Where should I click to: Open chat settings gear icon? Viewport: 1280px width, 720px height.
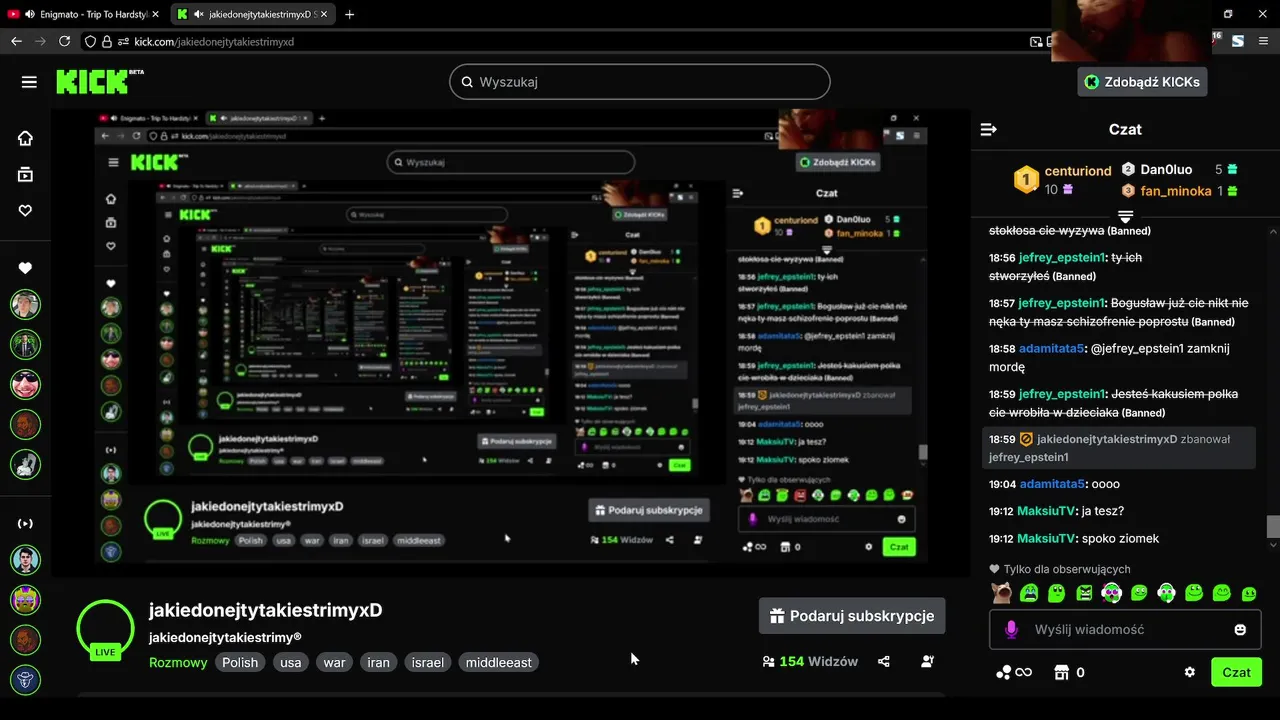[1189, 672]
